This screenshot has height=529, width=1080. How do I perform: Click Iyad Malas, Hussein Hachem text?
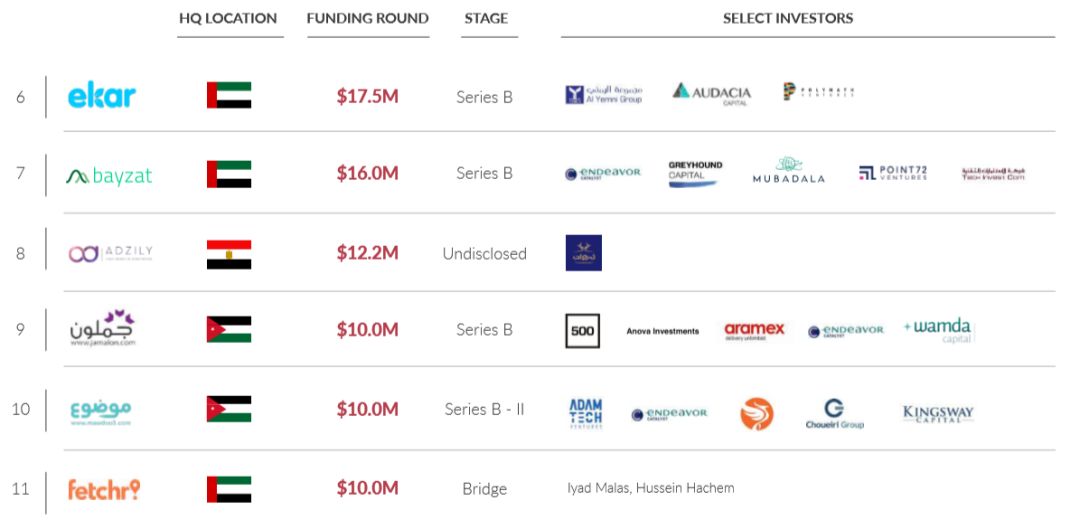click(650, 488)
